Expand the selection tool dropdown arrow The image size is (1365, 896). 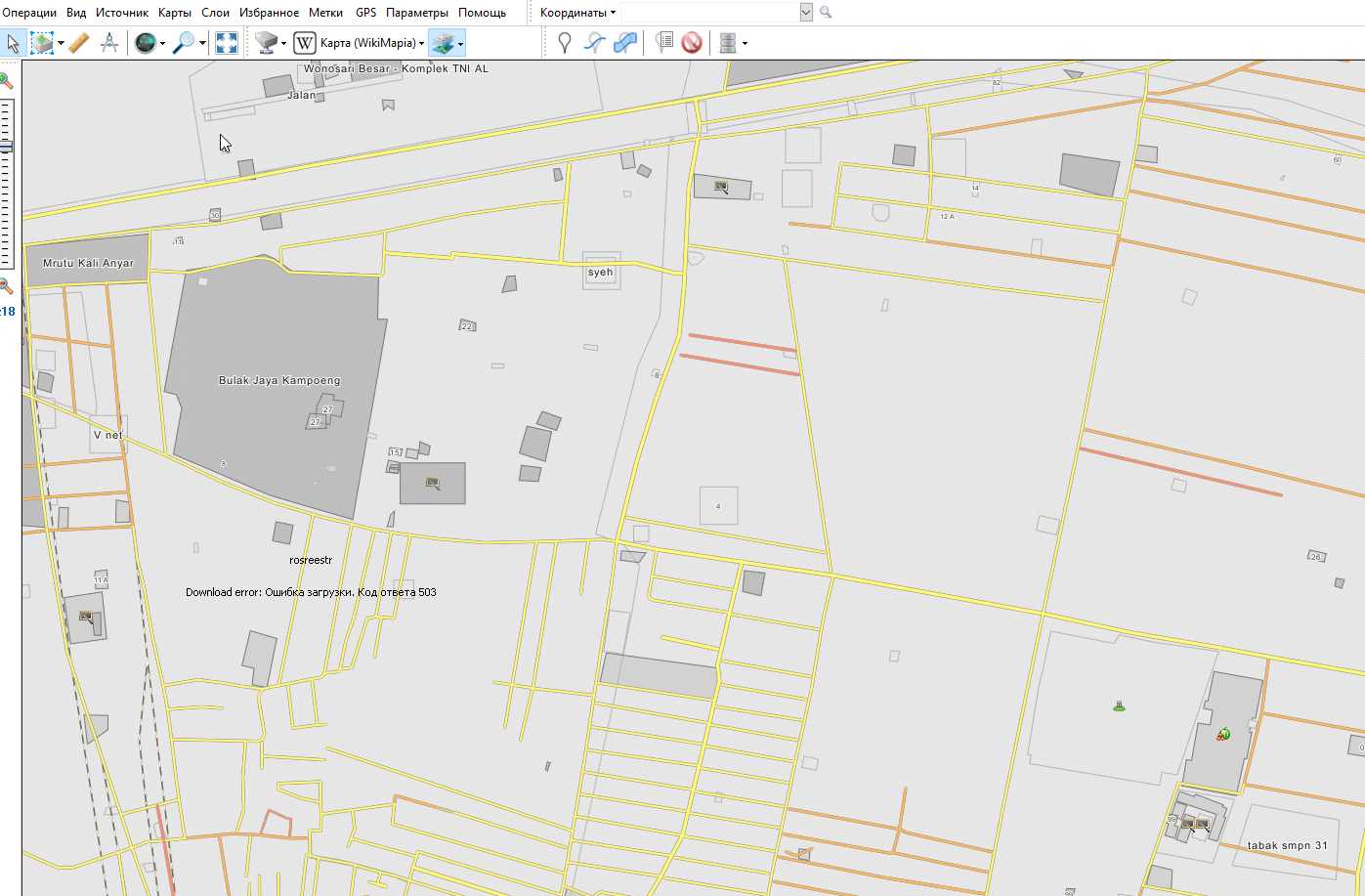[x=61, y=43]
